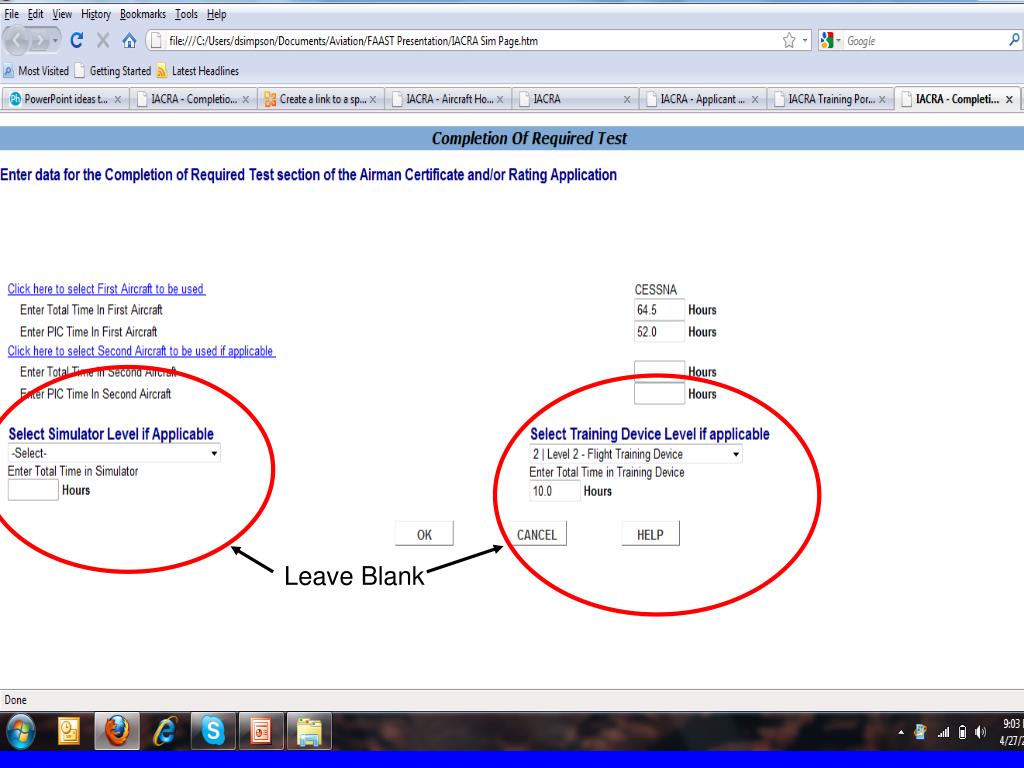
Task: Click the Total Time in Training Device field
Action: [554, 491]
